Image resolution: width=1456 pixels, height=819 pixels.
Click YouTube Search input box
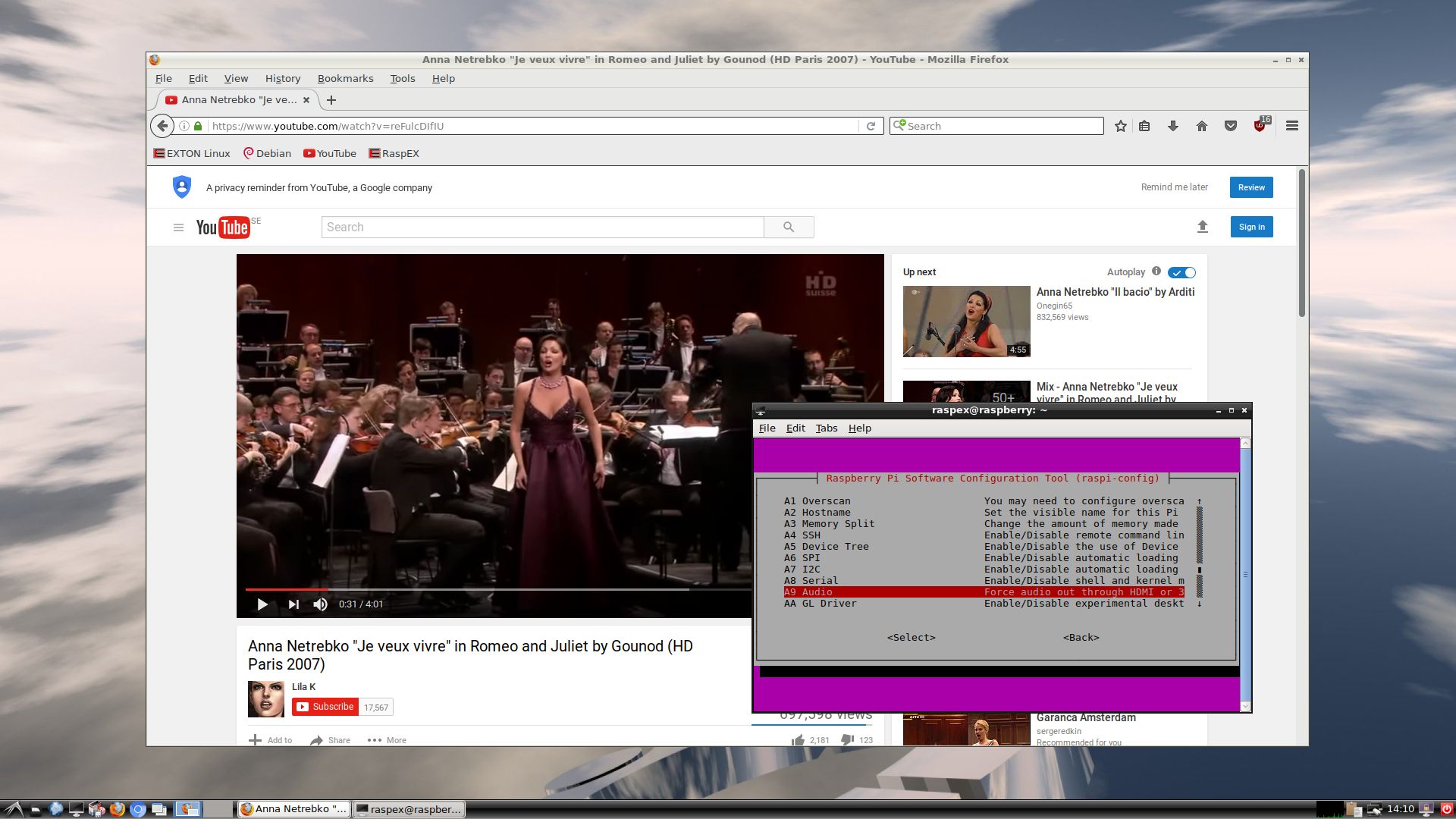tap(543, 227)
